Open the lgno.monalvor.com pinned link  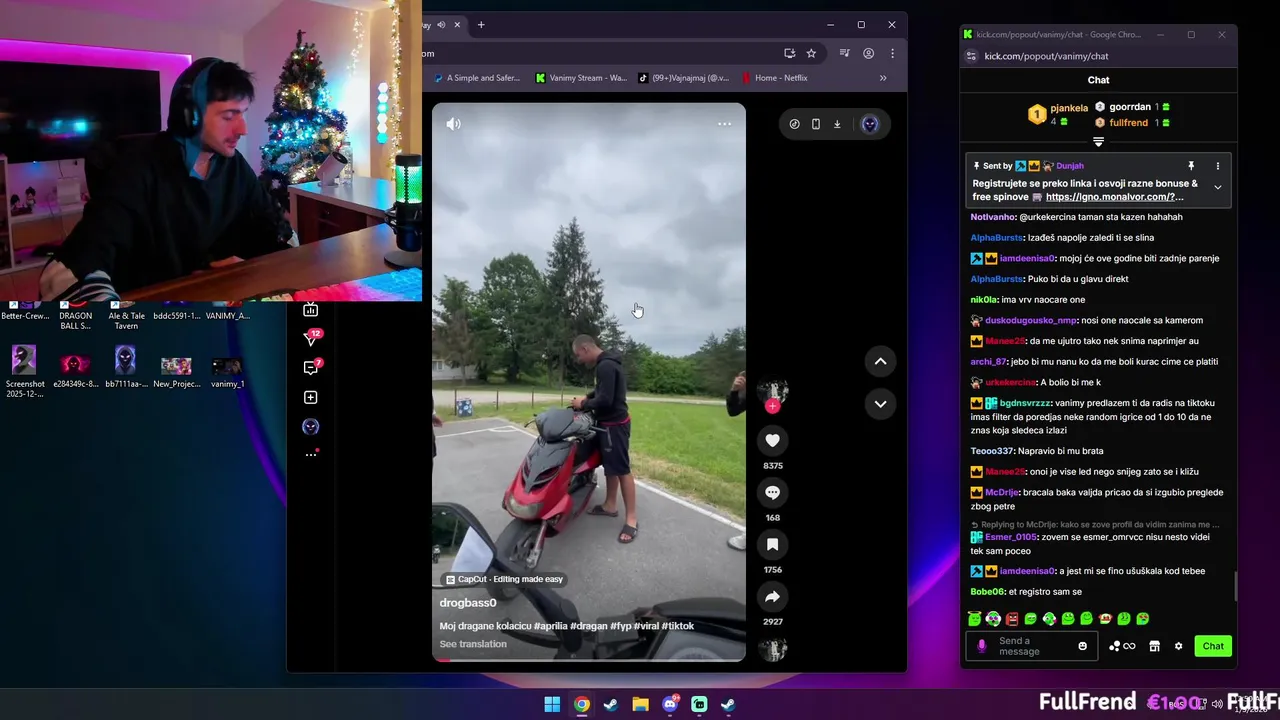click(1114, 197)
